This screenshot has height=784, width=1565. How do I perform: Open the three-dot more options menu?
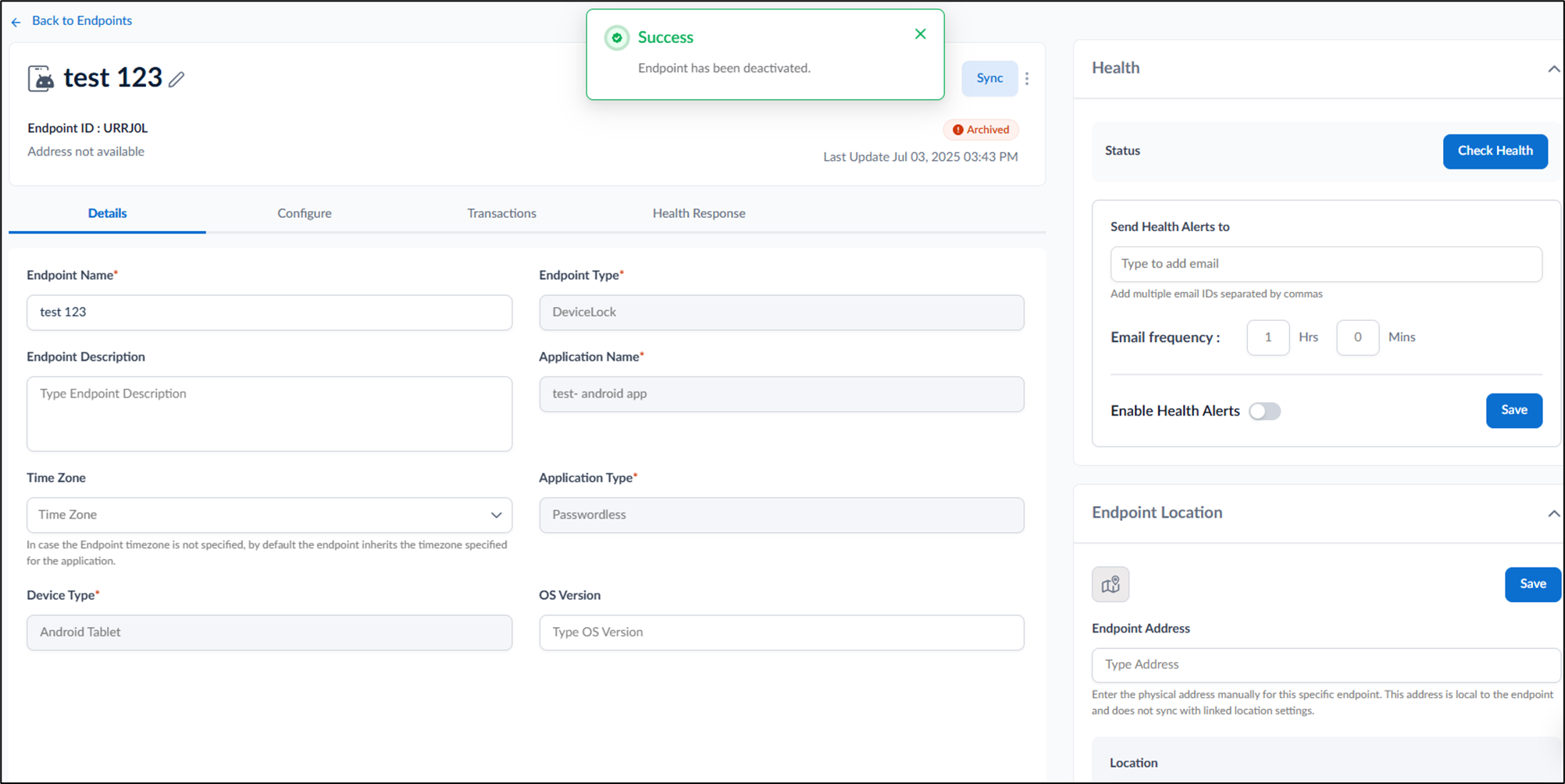click(x=1027, y=78)
